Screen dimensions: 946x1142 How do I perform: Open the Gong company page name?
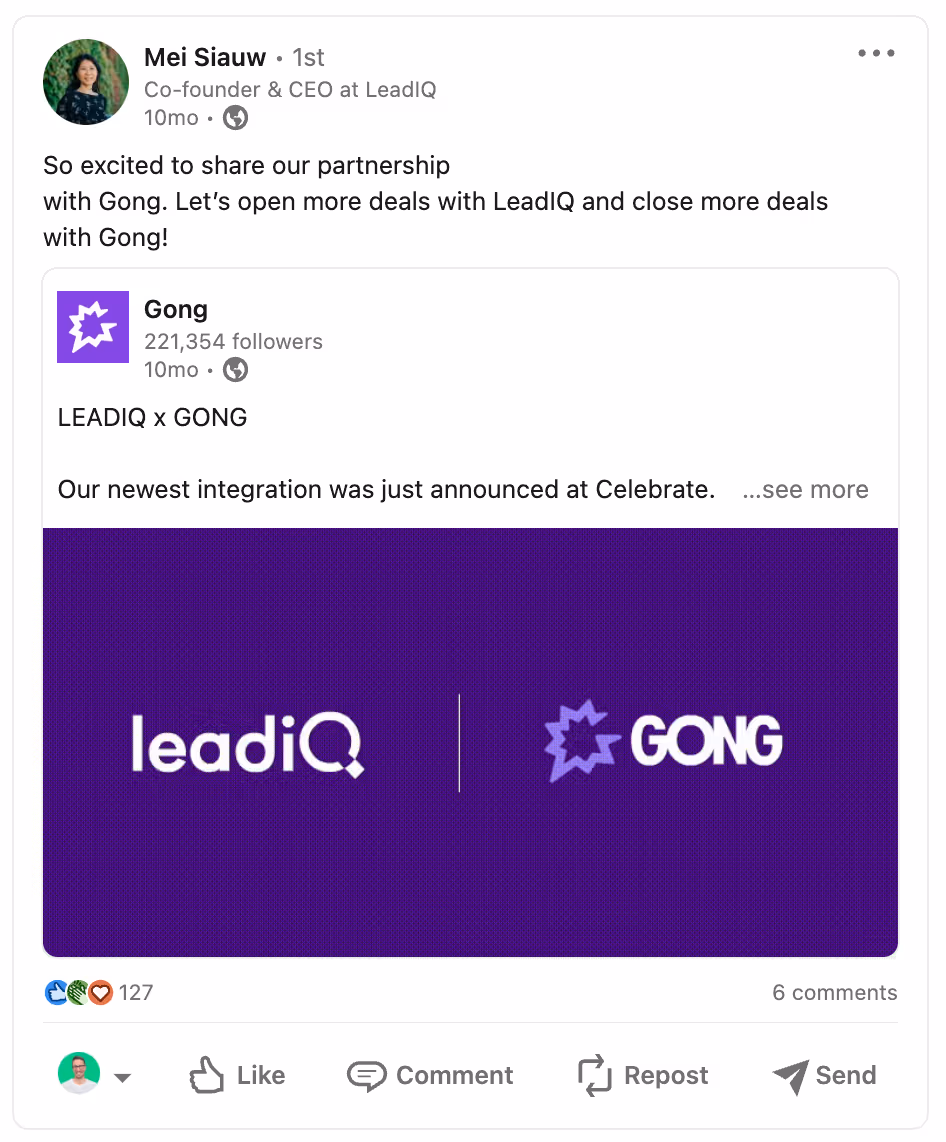pos(176,310)
